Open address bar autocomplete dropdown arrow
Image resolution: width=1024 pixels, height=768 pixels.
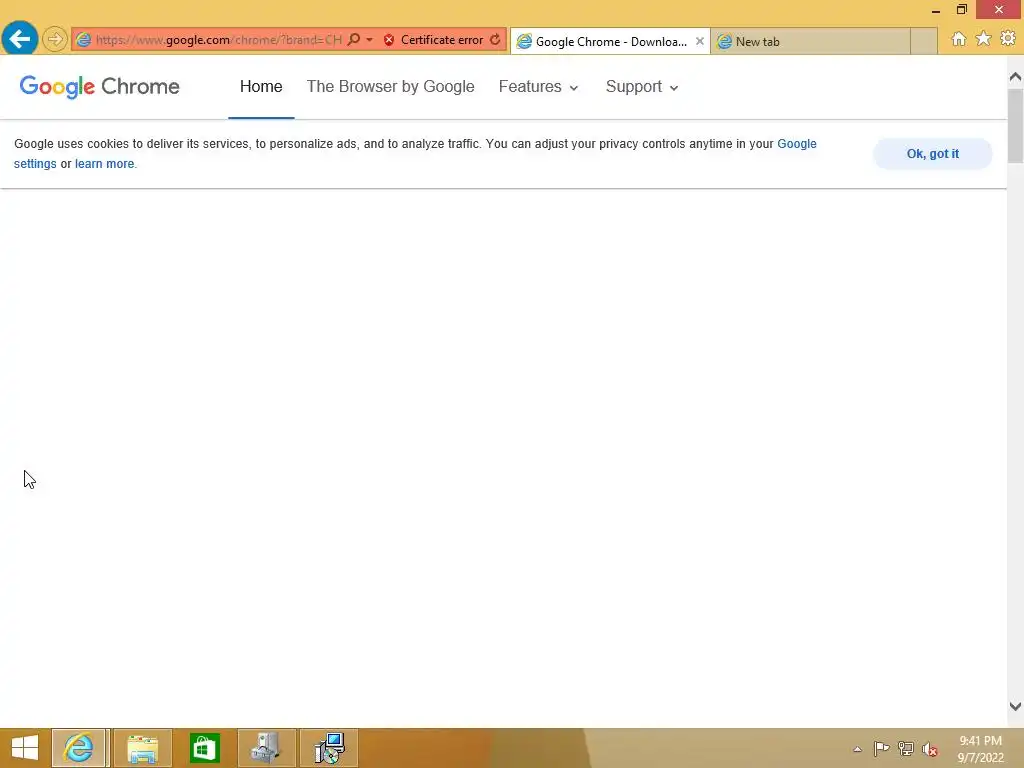pos(369,40)
